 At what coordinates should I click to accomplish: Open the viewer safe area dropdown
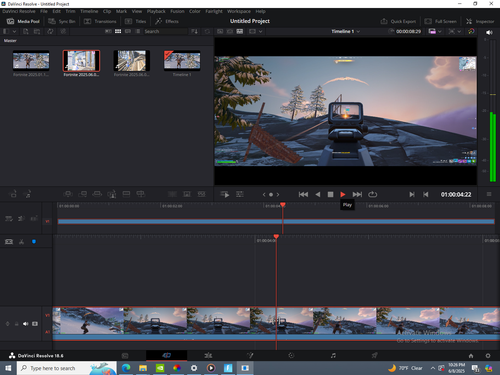pyautogui.click(x=261, y=31)
